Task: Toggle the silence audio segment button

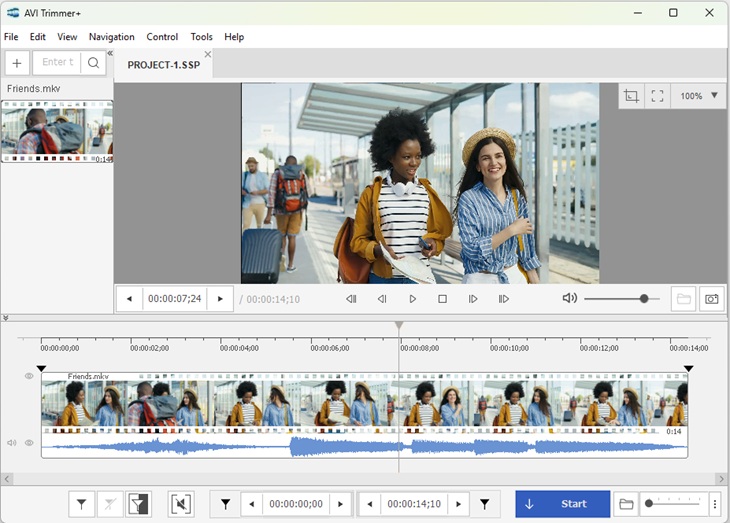Action: (181, 504)
